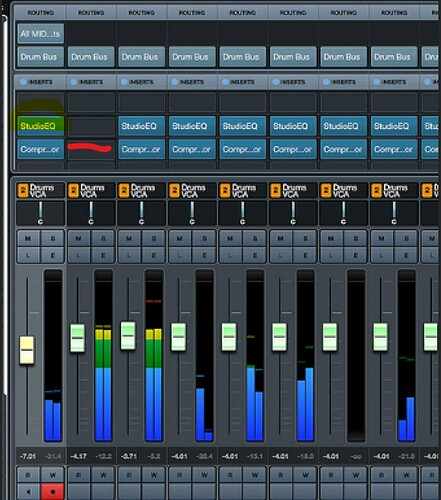The image size is (441, 500).
Task: Click the -0.71 fader value field
Action: click(x=129, y=456)
